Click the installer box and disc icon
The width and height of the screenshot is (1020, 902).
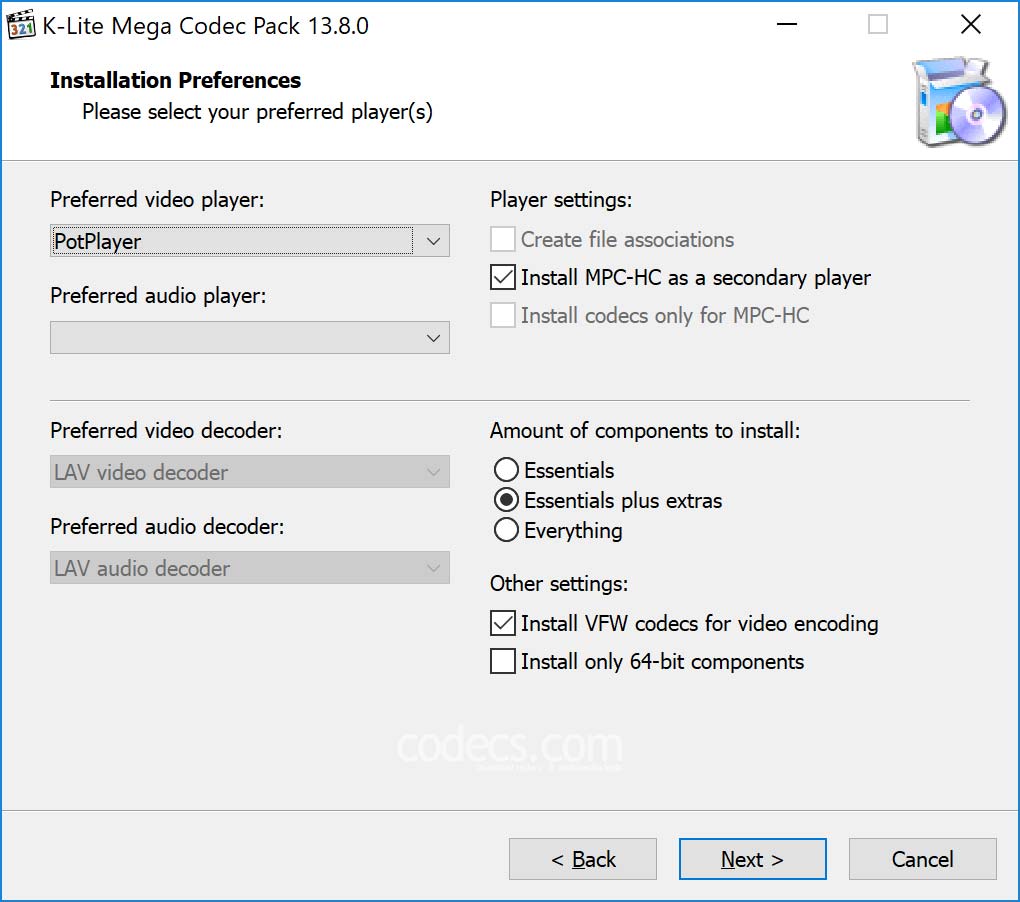(x=958, y=104)
